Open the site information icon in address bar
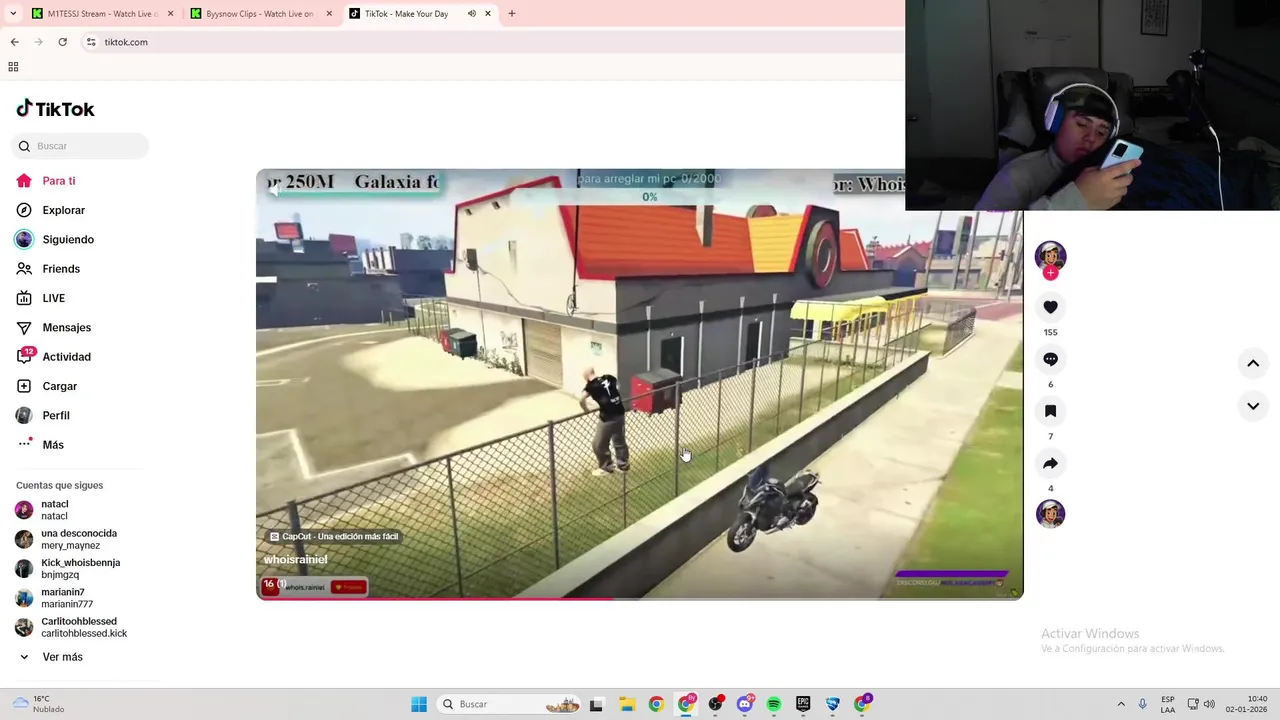The image size is (1280, 720). click(91, 42)
